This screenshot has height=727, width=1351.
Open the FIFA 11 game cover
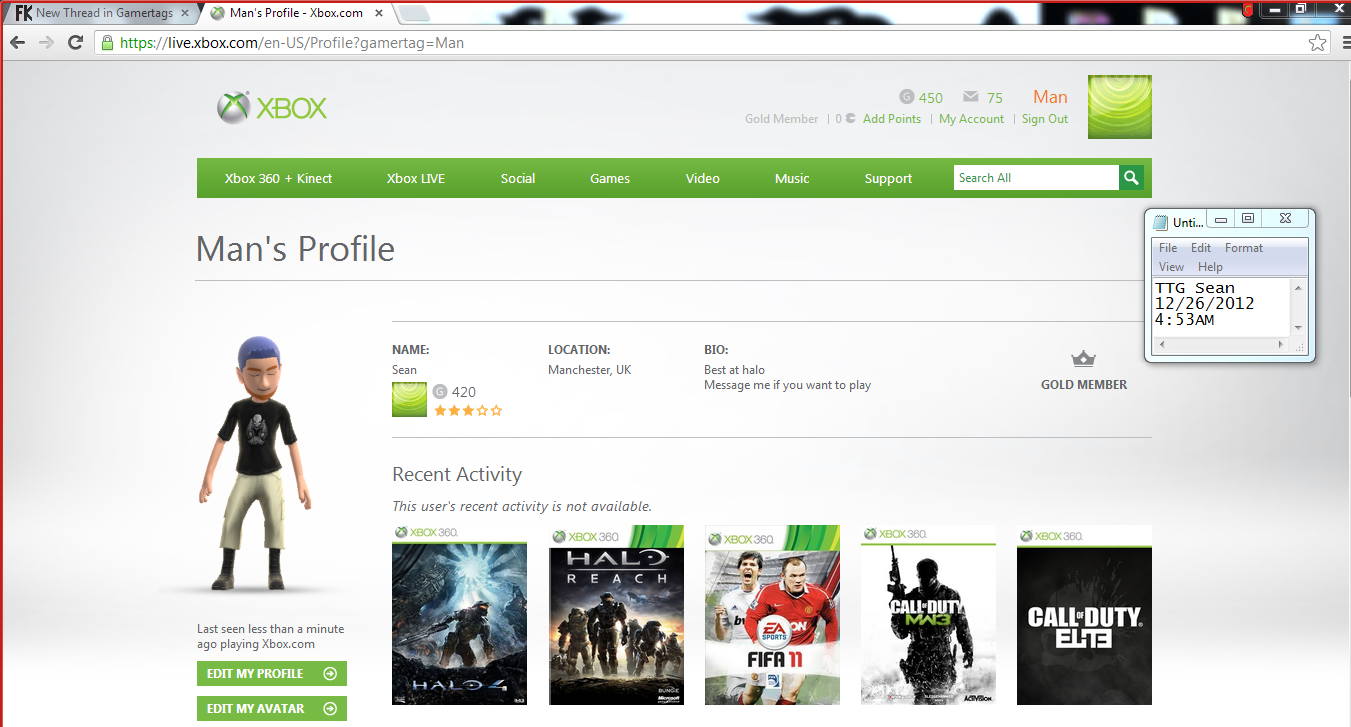coord(772,615)
